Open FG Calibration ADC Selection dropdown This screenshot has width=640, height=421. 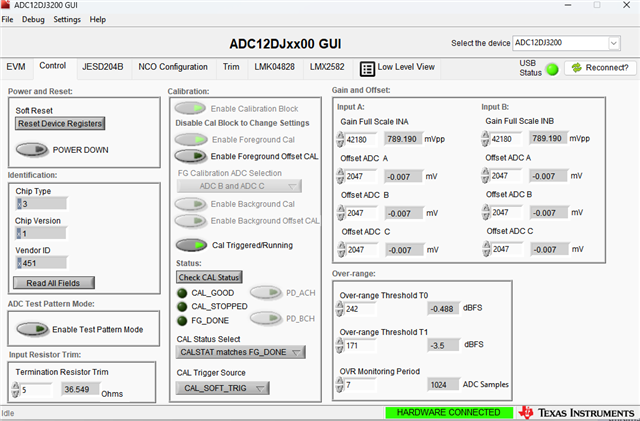click(x=240, y=186)
